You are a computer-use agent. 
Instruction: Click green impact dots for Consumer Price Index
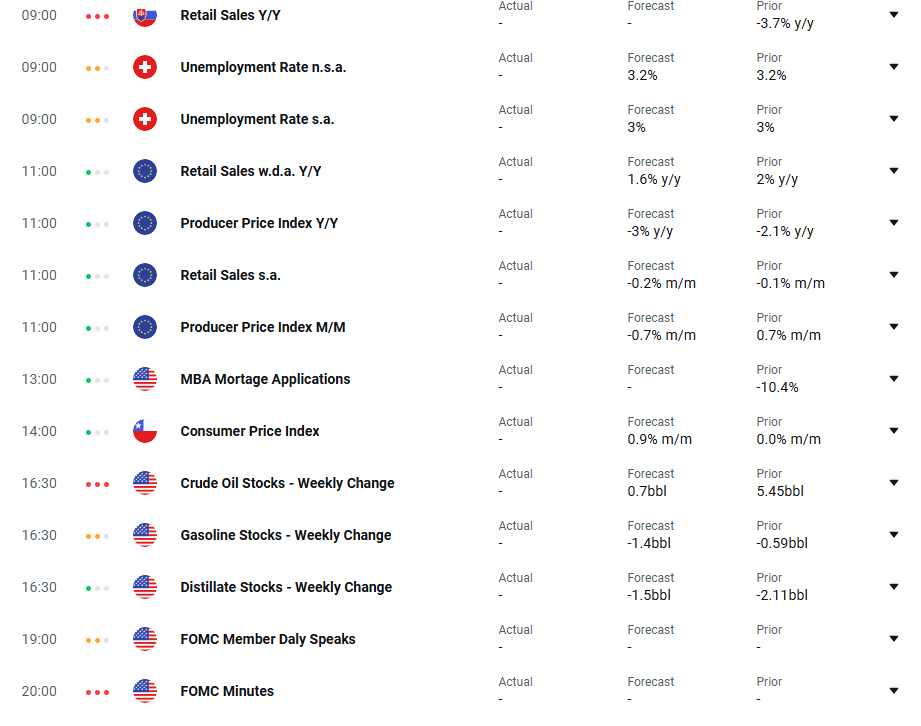(x=97, y=432)
